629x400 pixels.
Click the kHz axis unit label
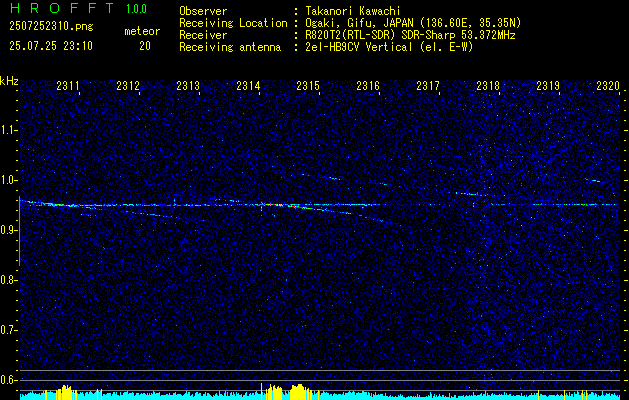[x=9, y=81]
